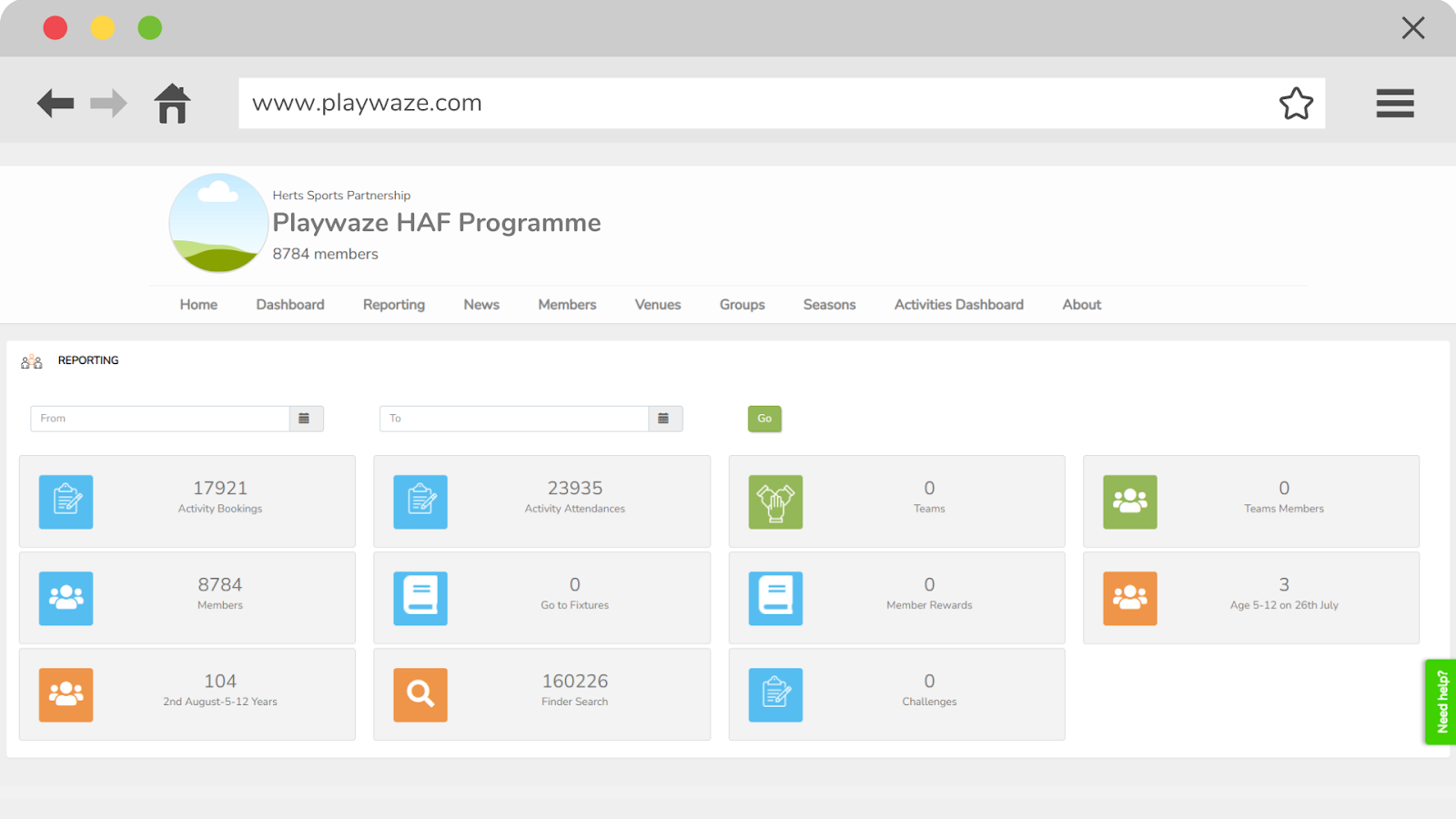Click the browser address bar URL
The image size is (1456, 819).
point(367,103)
